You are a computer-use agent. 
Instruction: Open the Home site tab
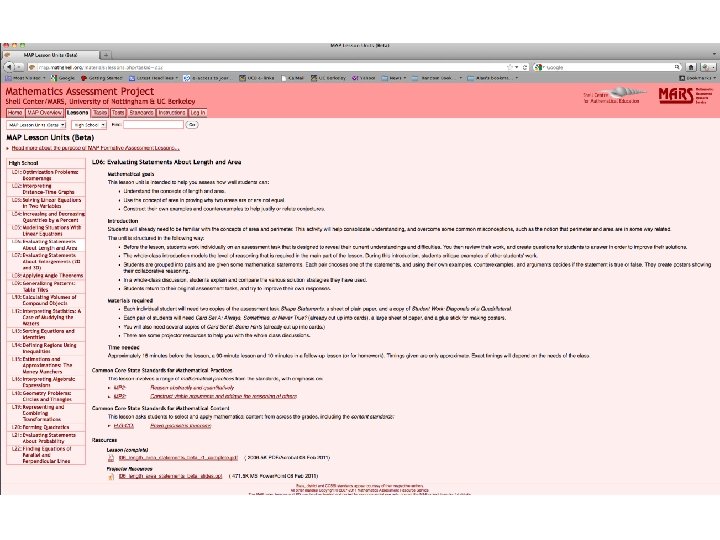(x=15, y=112)
